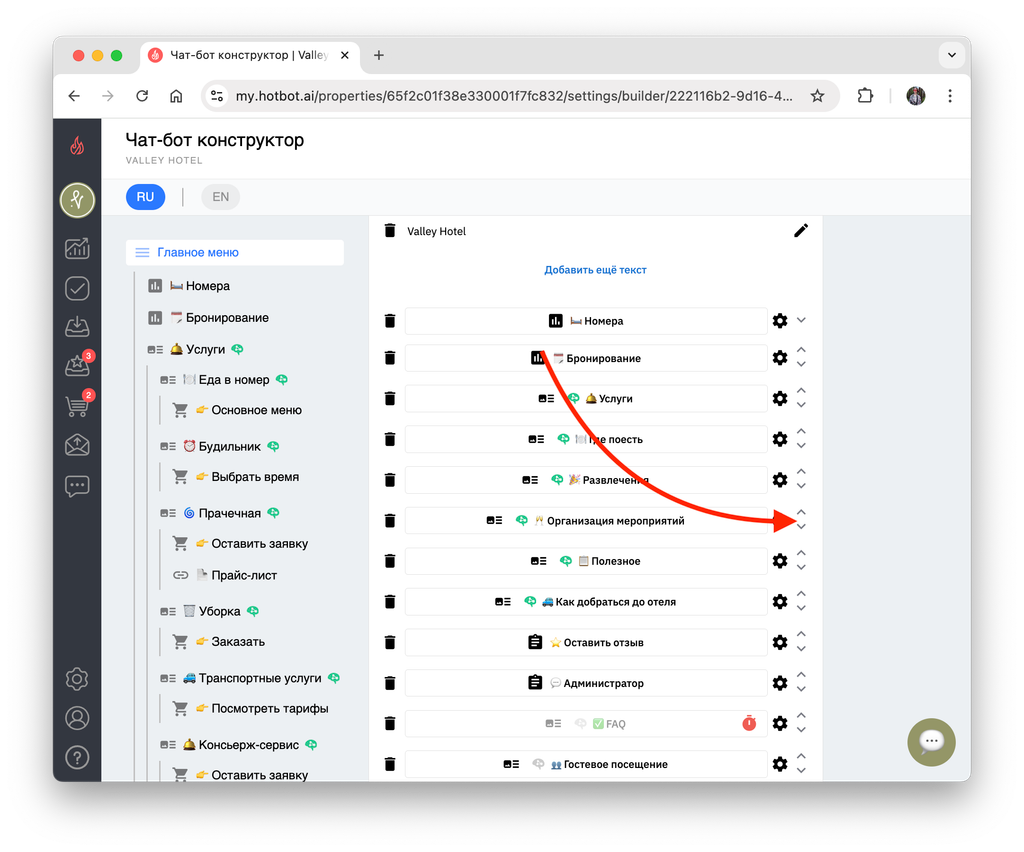Open the tasks checkmark icon in sidebar
The height and width of the screenshot is (852, 1024).
(x=77, y=288)
